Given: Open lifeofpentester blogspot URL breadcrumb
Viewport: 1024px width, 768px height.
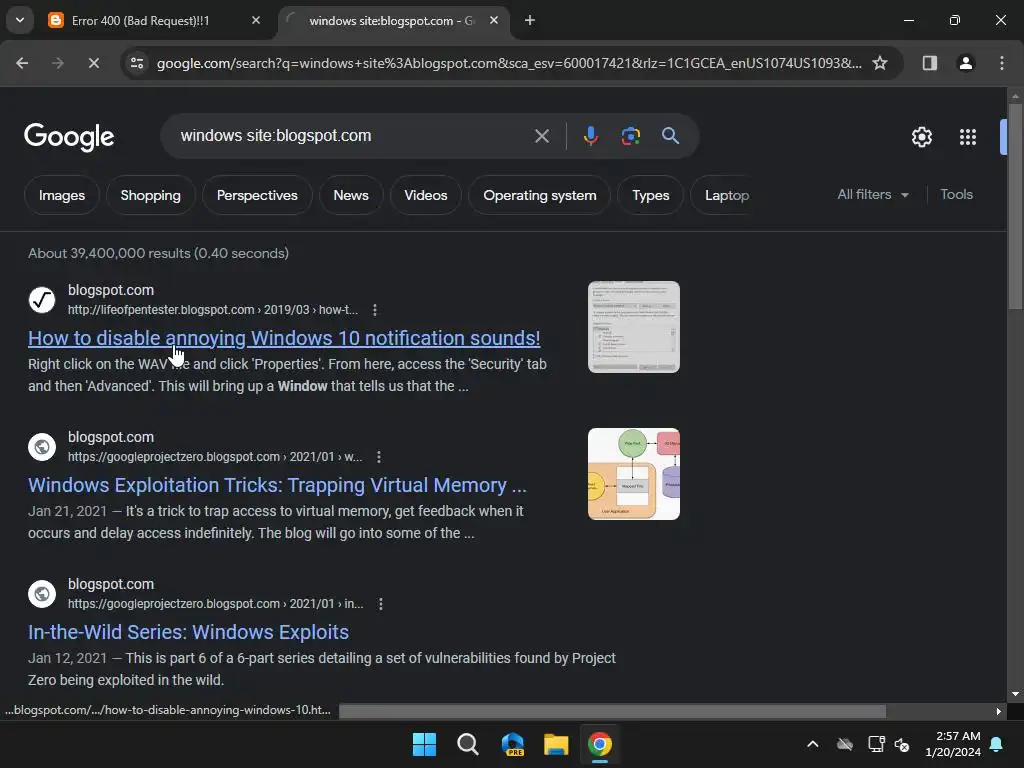Looking at the screenshot, I should [x=213, y=310].
